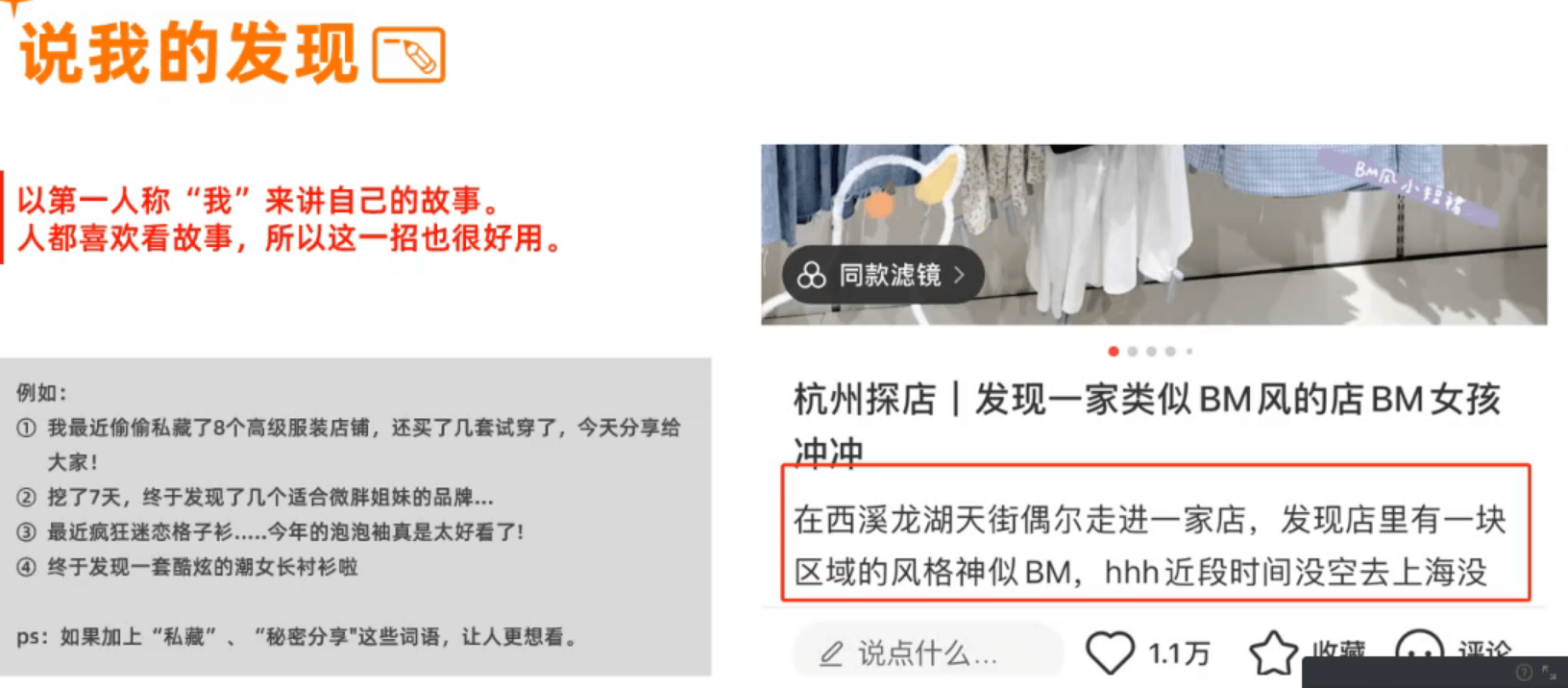The height and width of the screenshot is (688, 1568).
Task: Click the 收藏 label text
Action: (x=1338, y=650)
